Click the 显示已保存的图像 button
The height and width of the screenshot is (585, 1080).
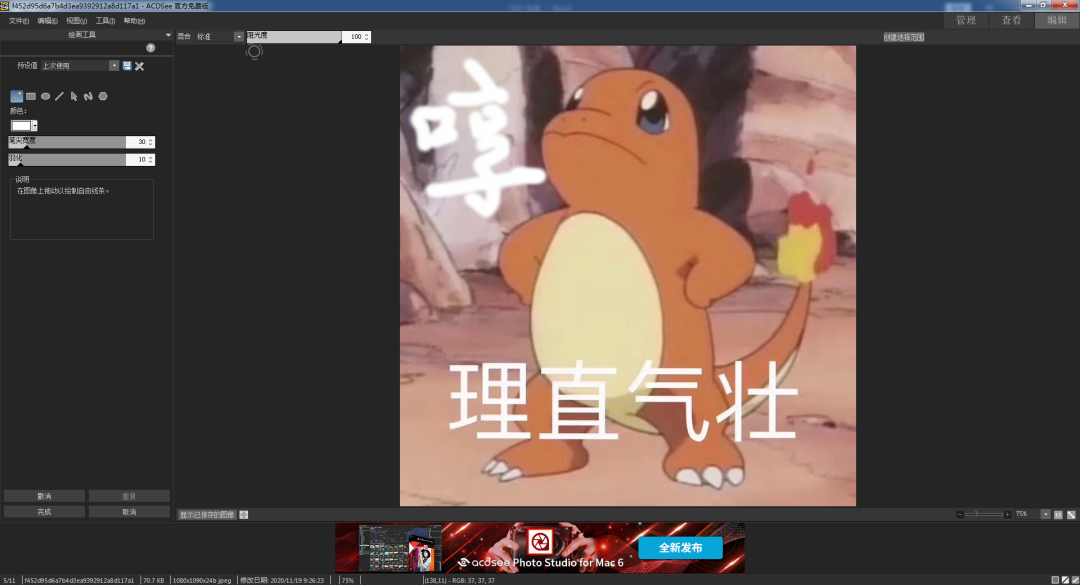(x=207, y=515)
